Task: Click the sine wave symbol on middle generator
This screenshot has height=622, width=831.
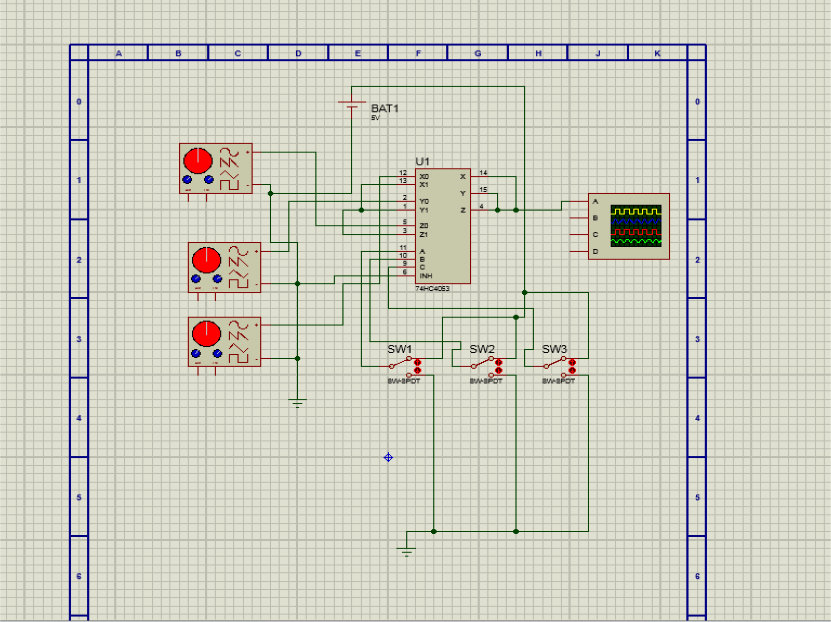Action: point(238,253)
